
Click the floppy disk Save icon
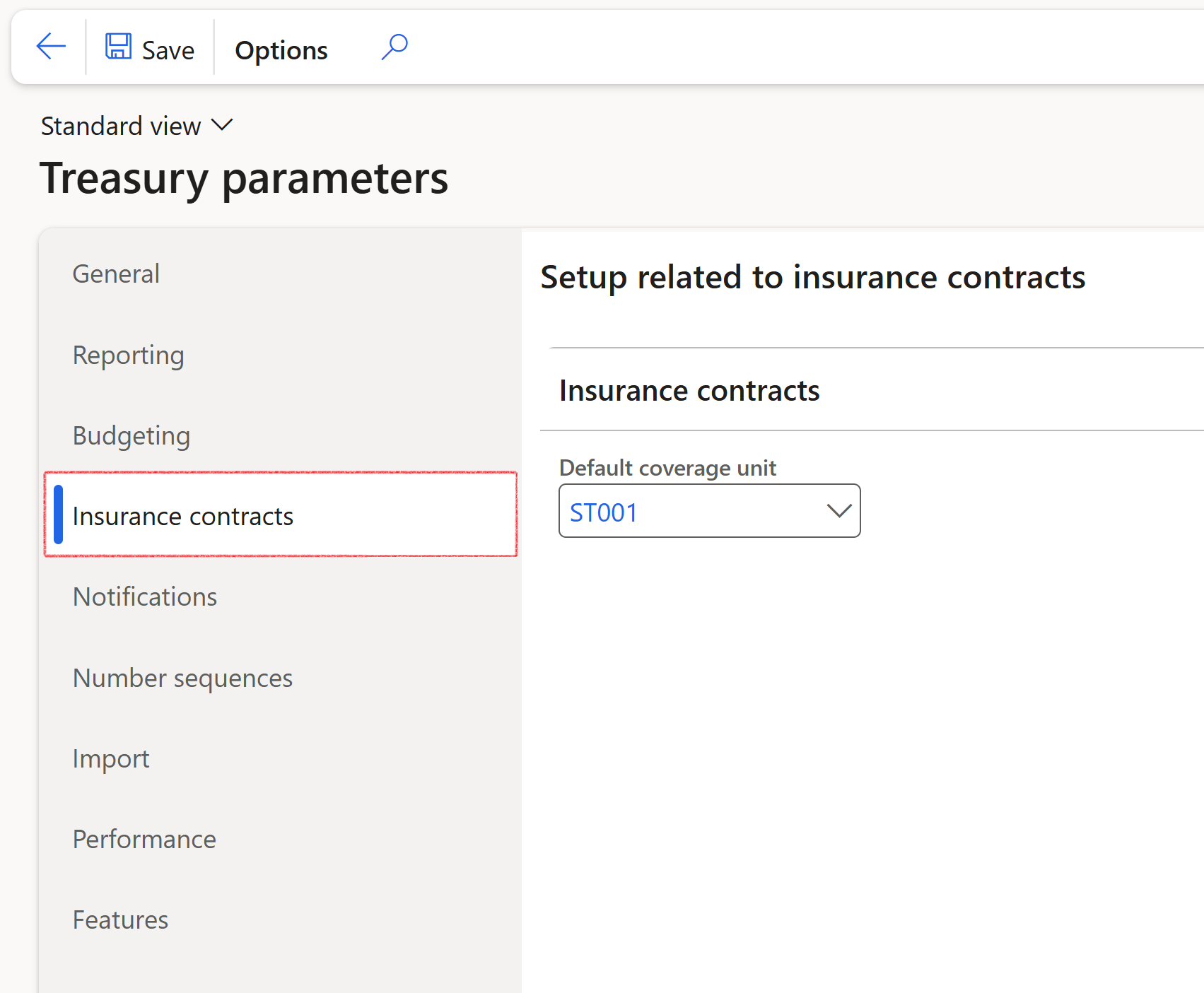point(118,47)
